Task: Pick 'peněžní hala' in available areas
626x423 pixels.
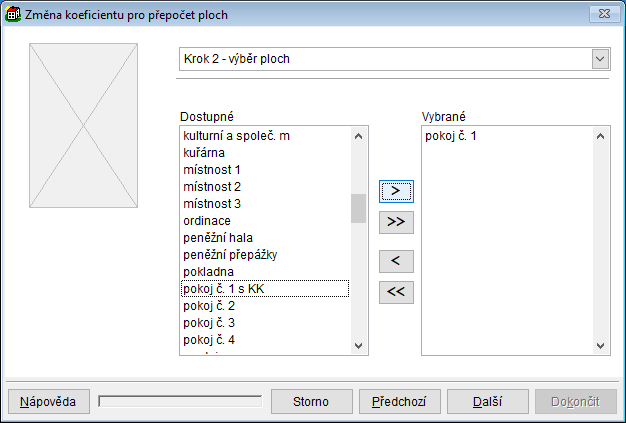Action: tap(219, 237)
